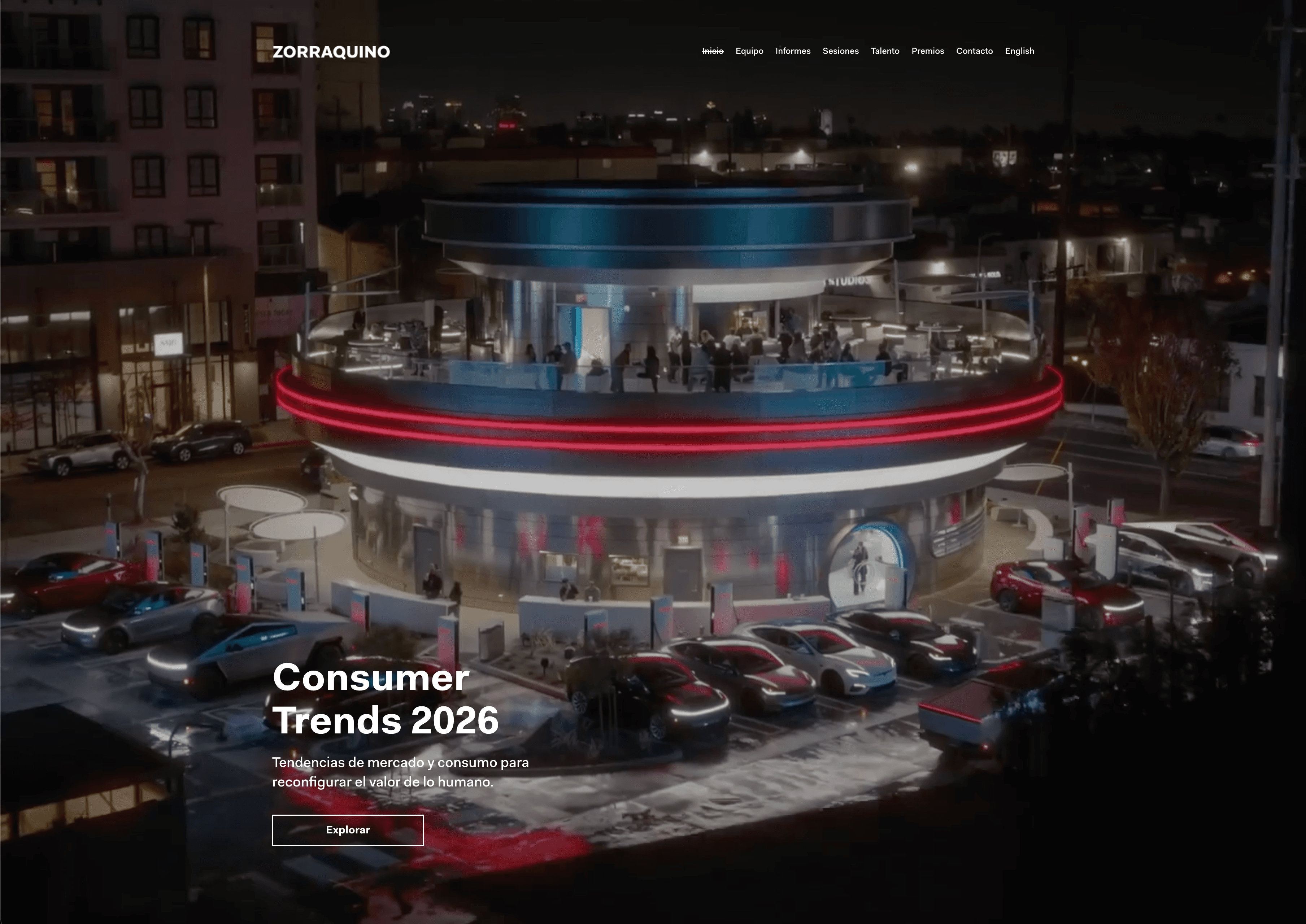Click the reconfigurar el valor subtitle line
The height and width of the screenshot is (924, 1306).
pyautogui.click(x=382, y=782)
